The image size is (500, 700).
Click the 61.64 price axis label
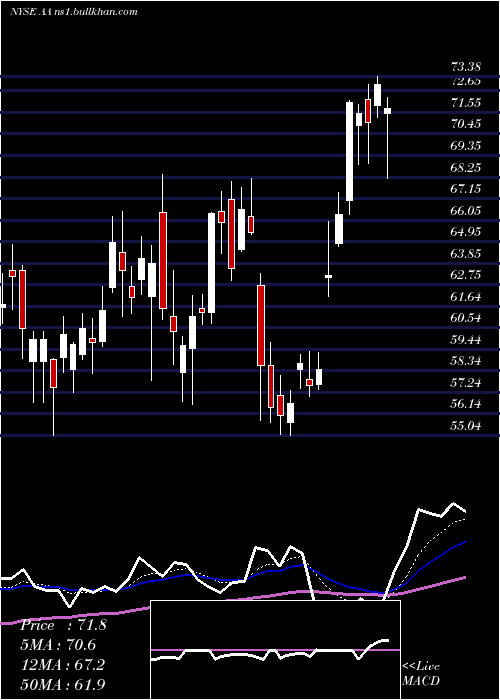pyautogui.click(x=466, y=297)
